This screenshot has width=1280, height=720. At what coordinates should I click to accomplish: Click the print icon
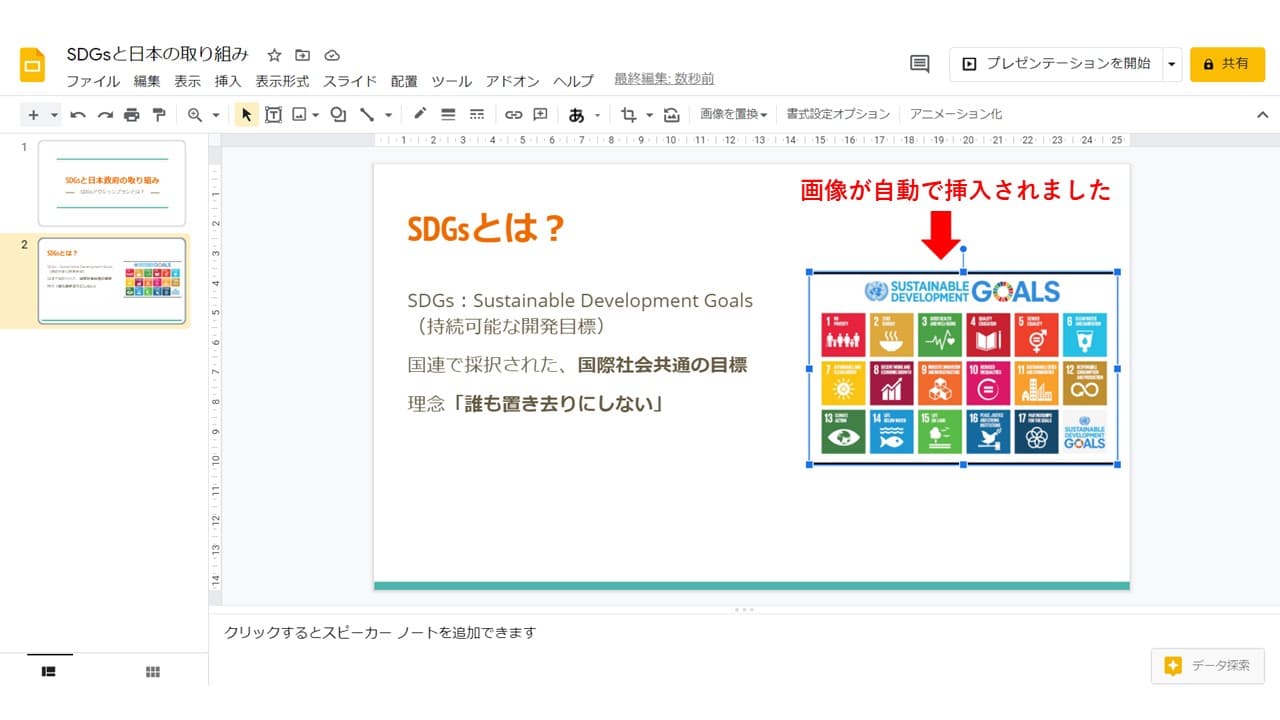pos(131,115)
